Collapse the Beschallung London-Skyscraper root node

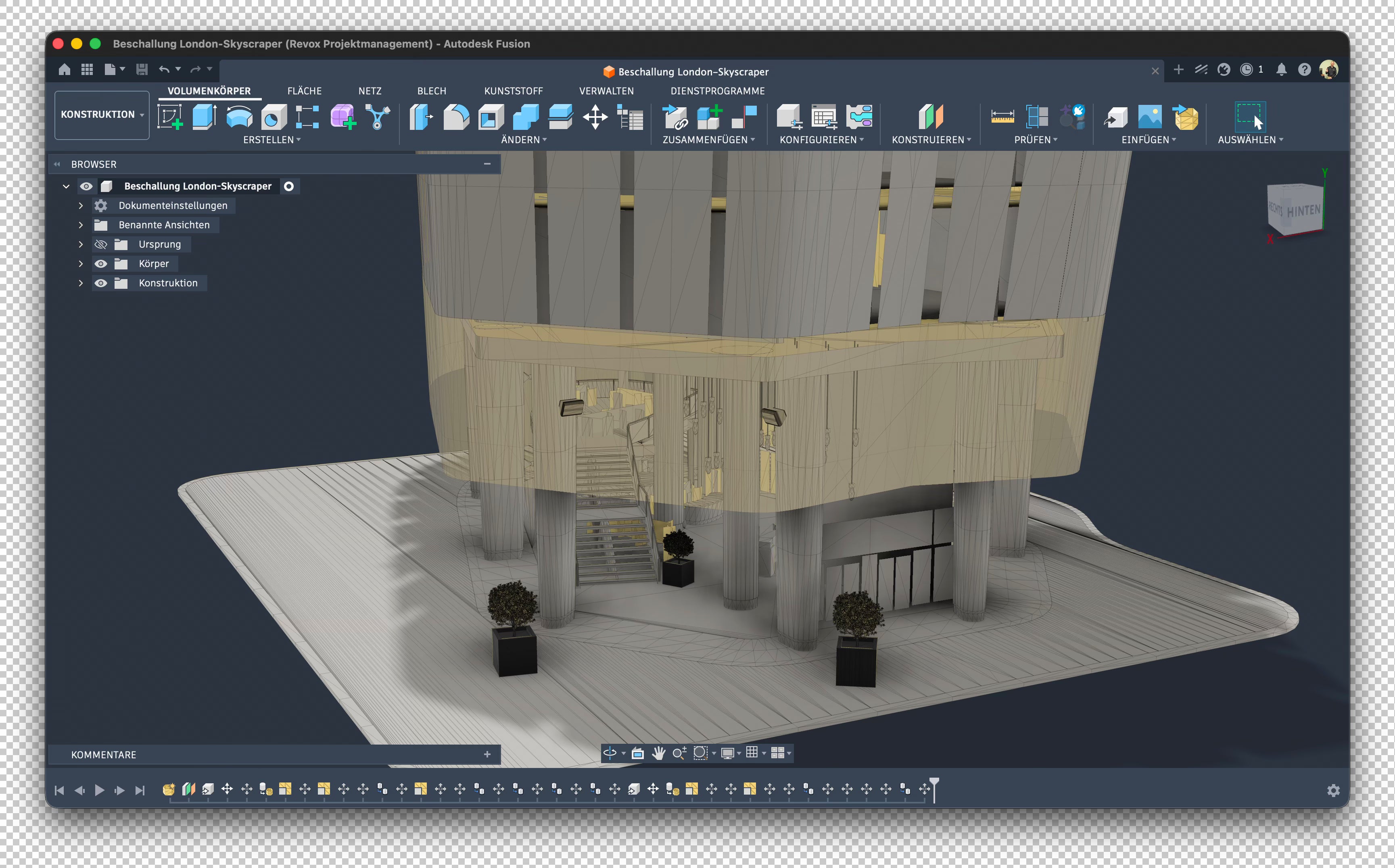click(x=66, y=186)
